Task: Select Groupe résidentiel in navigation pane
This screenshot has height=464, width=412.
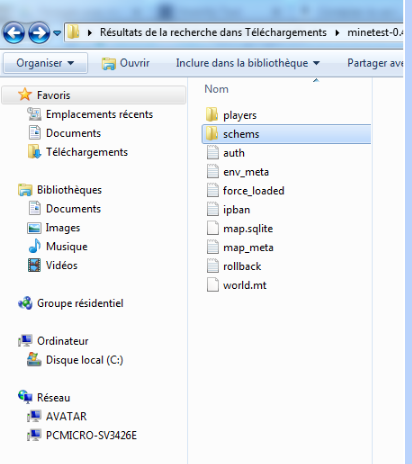Action: click(x=80, y=303)
